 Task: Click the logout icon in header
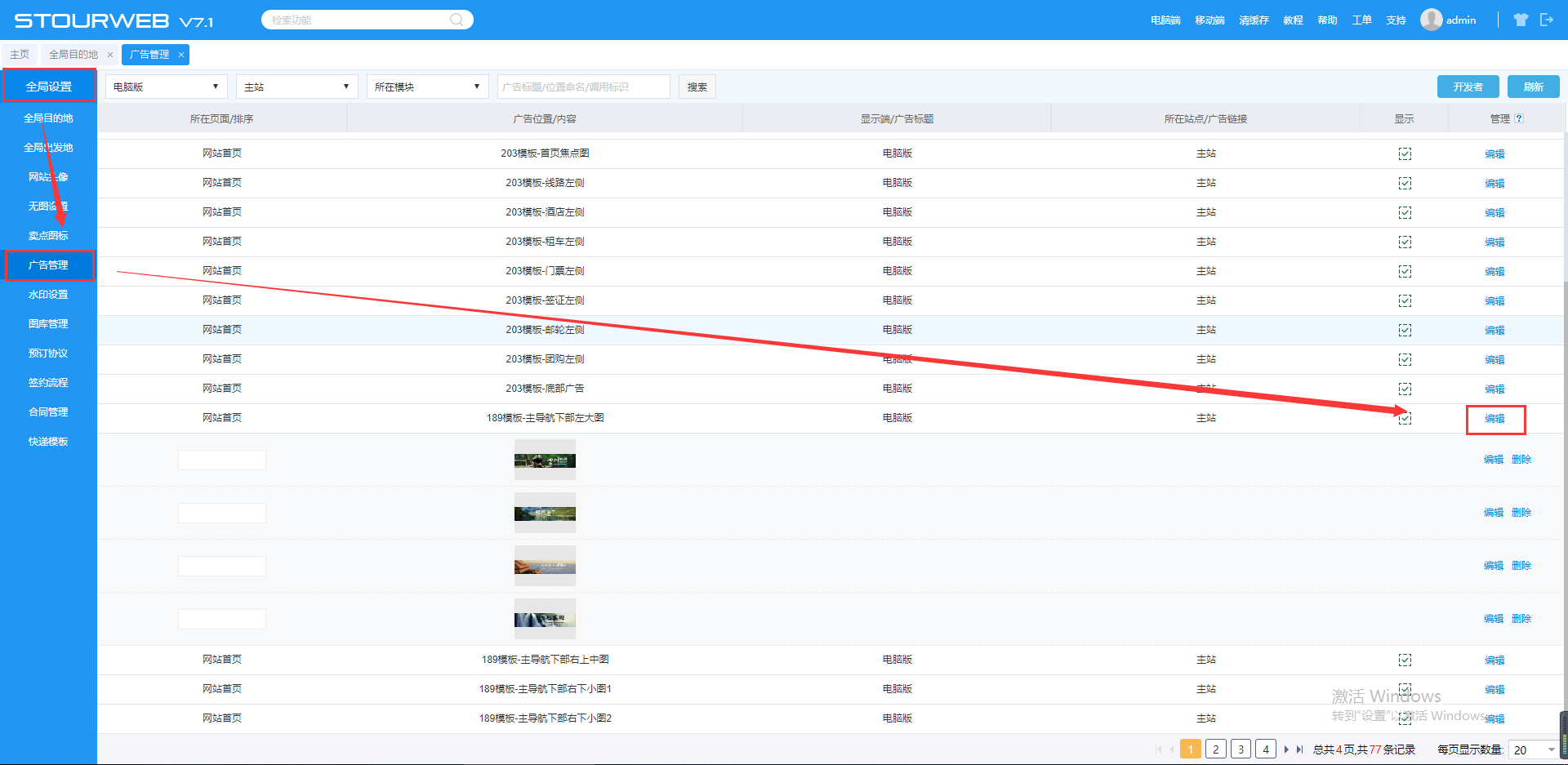click(1546, 20)
